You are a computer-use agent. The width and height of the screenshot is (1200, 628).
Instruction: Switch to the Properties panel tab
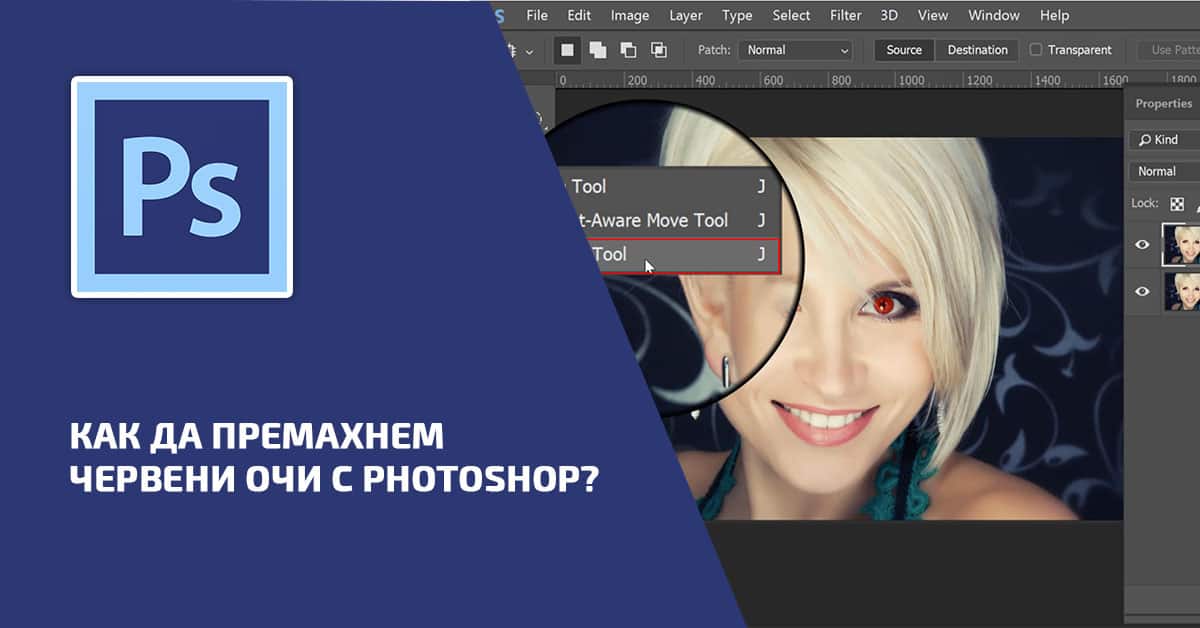1163,103
